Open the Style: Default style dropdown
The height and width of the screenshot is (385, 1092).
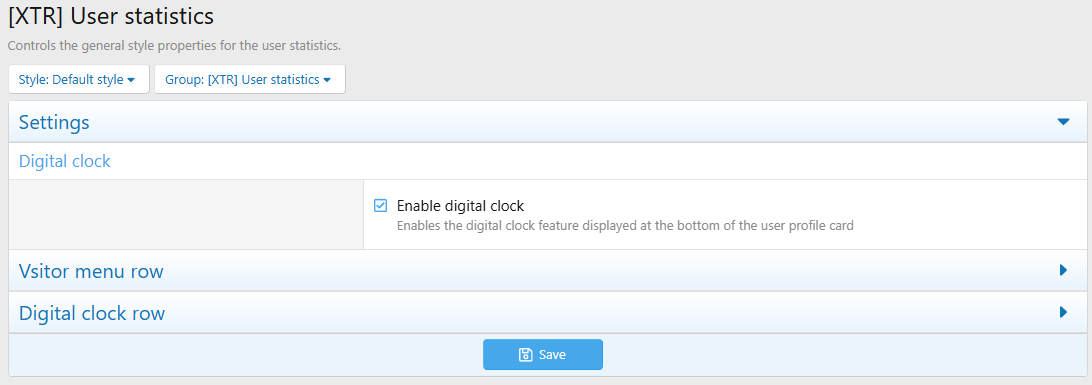[x=79, y=79]
